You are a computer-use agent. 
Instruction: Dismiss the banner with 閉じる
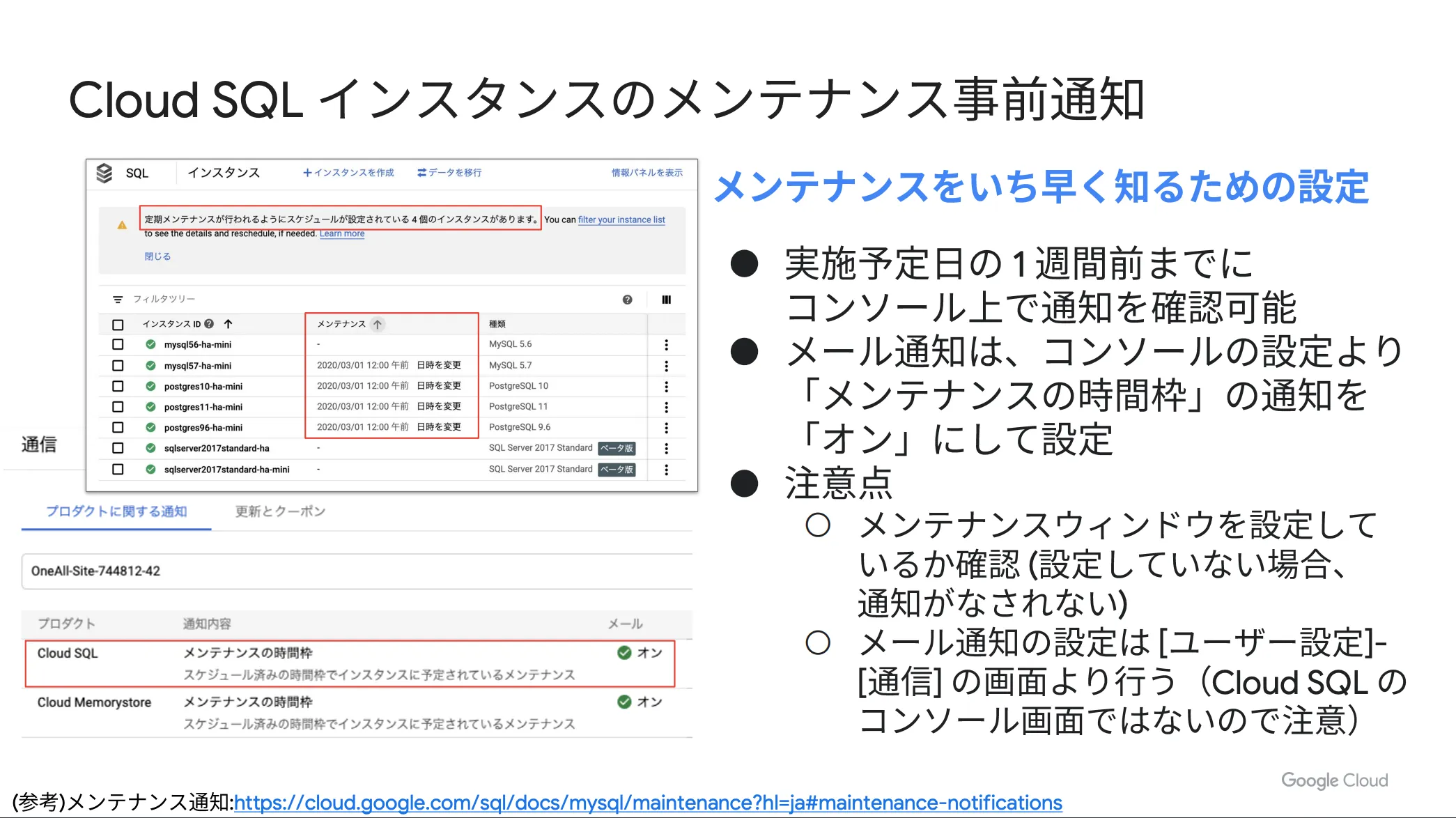pos(157,256)
